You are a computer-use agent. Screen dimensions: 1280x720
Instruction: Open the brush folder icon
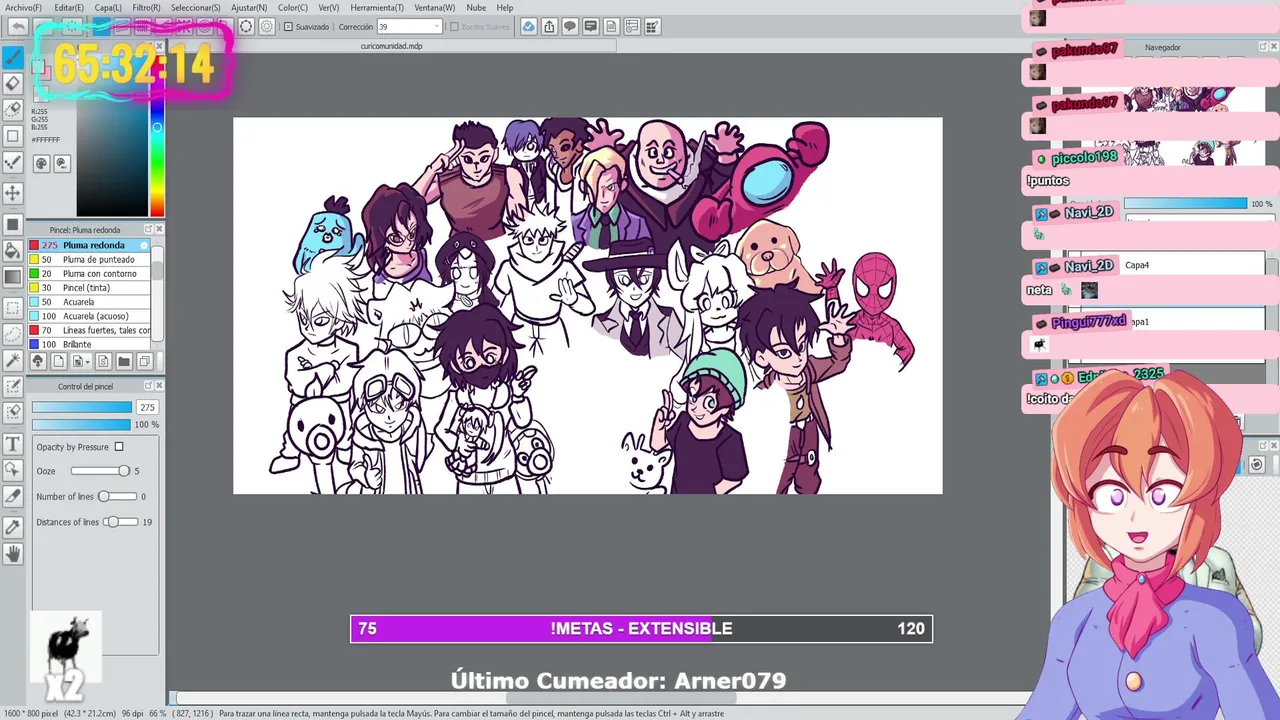pyautogui.click(x=124, y=361)
